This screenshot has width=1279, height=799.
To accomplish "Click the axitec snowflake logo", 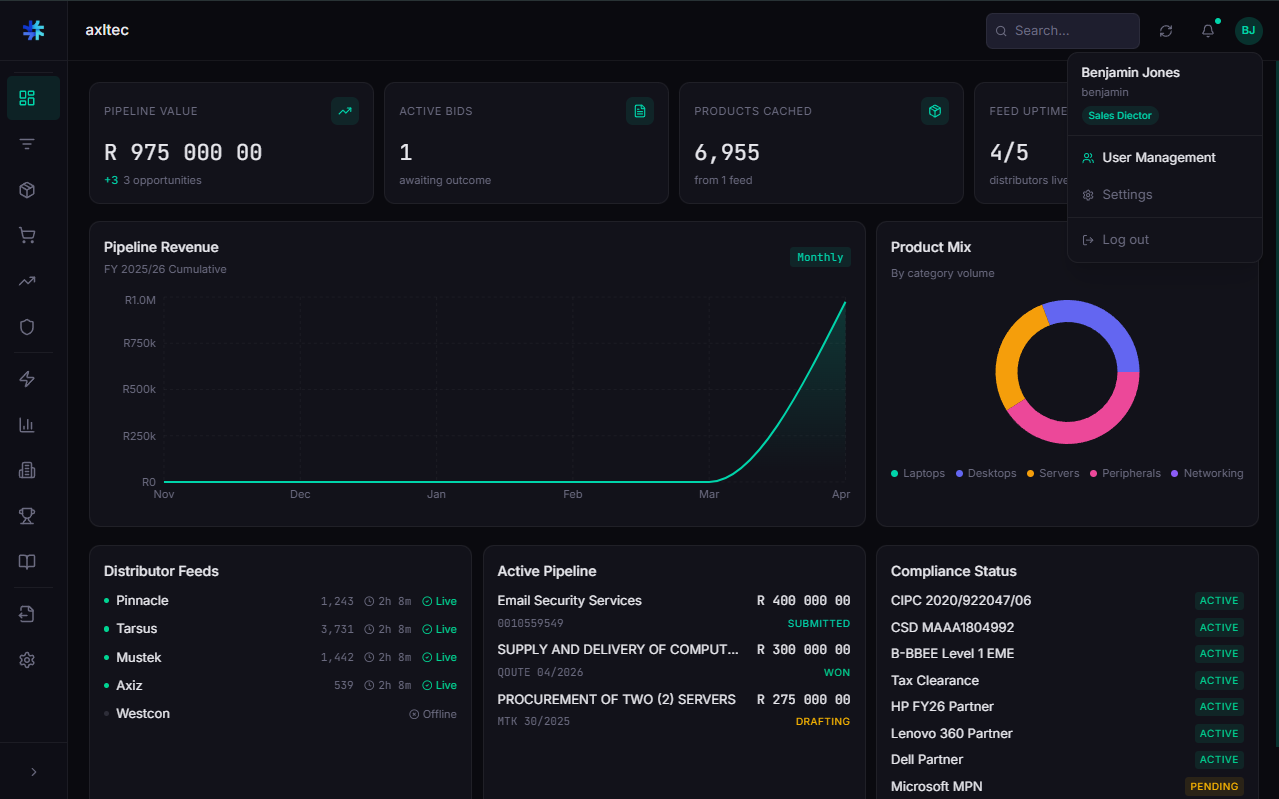I will 33,30.
